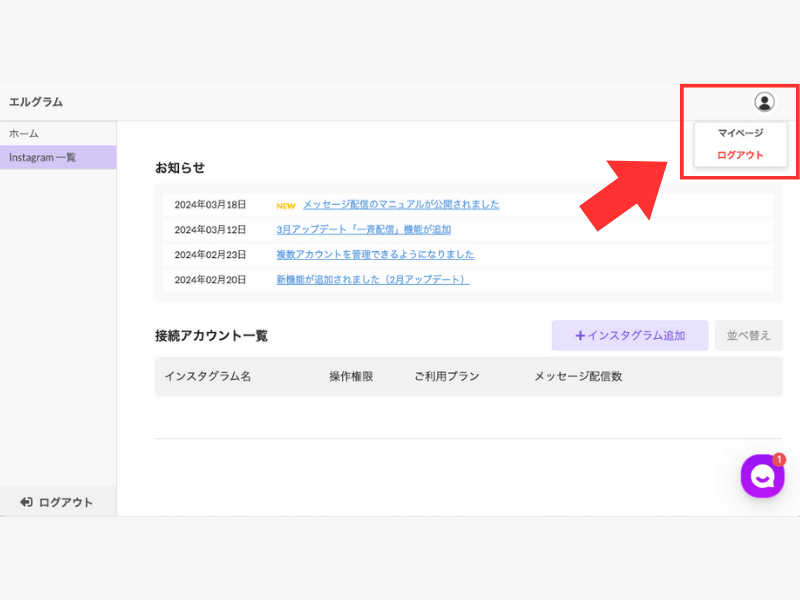Click the お知らせ section heading
This screenshot has height=600, width=800.
click(x=180, y=168)
